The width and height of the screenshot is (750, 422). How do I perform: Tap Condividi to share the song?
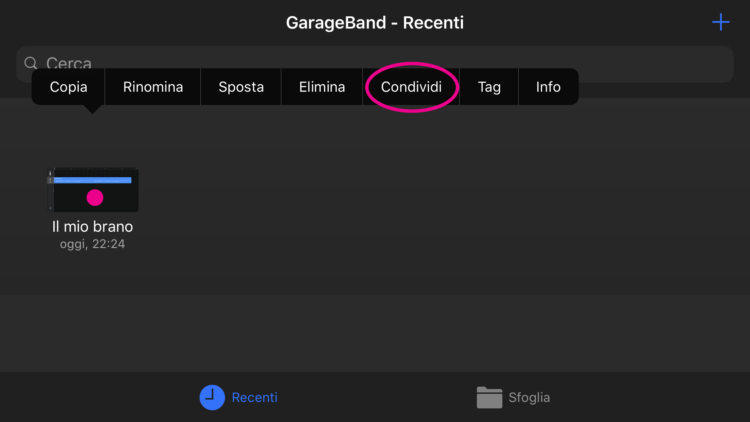point(411,87)
